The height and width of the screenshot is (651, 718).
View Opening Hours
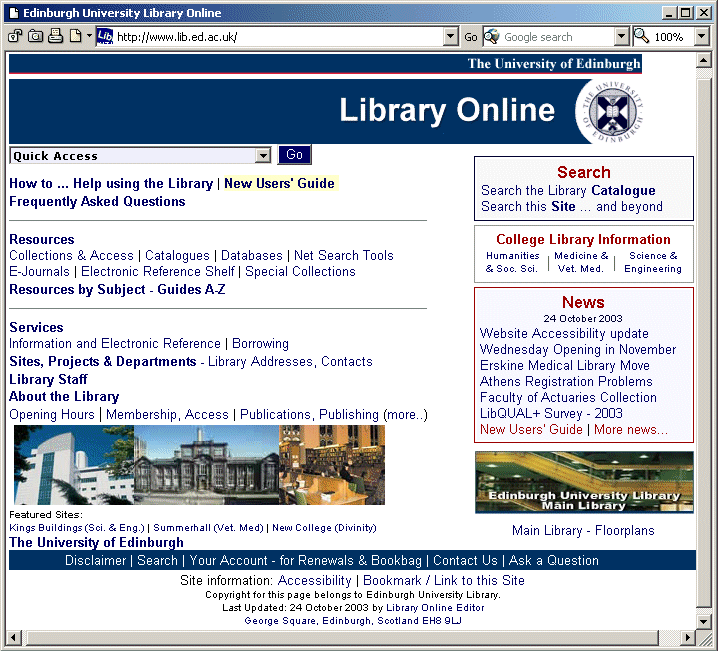(x=52, y=414)
